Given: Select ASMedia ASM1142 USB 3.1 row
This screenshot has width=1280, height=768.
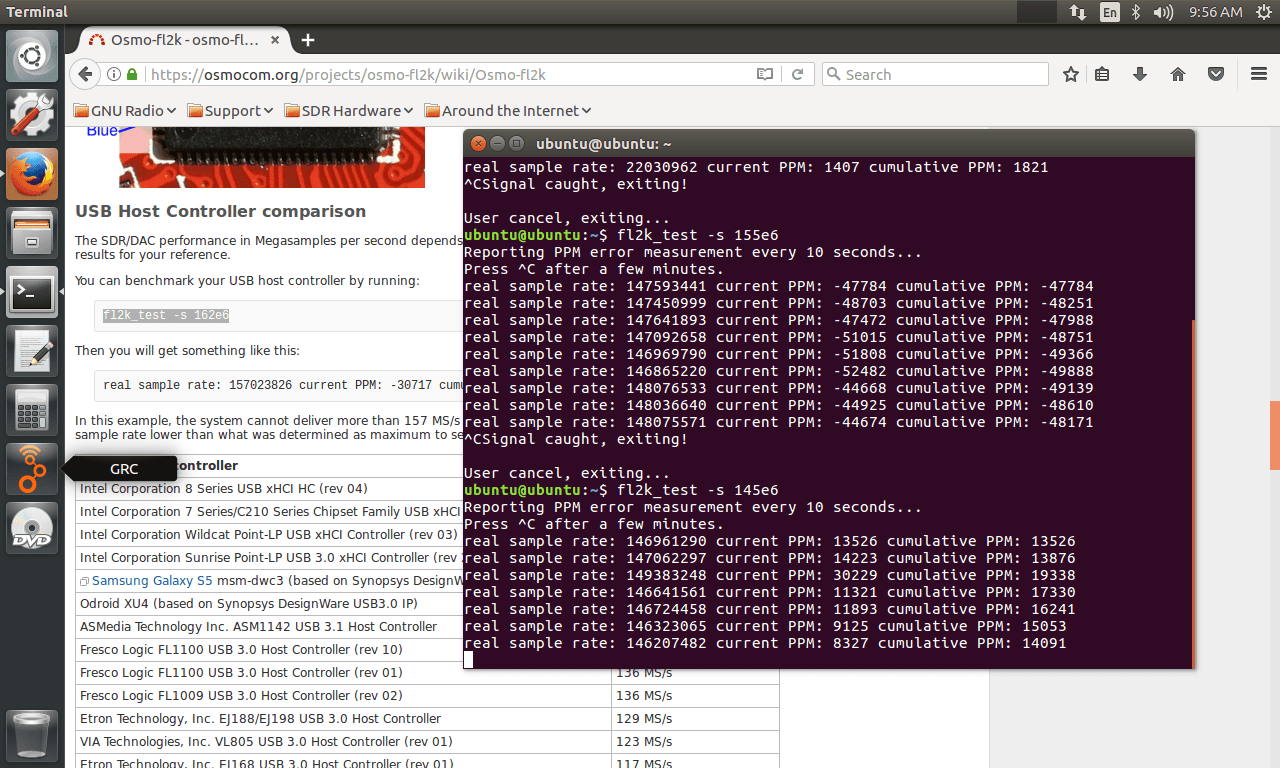Looking at the screenshot, I should 270,627.
